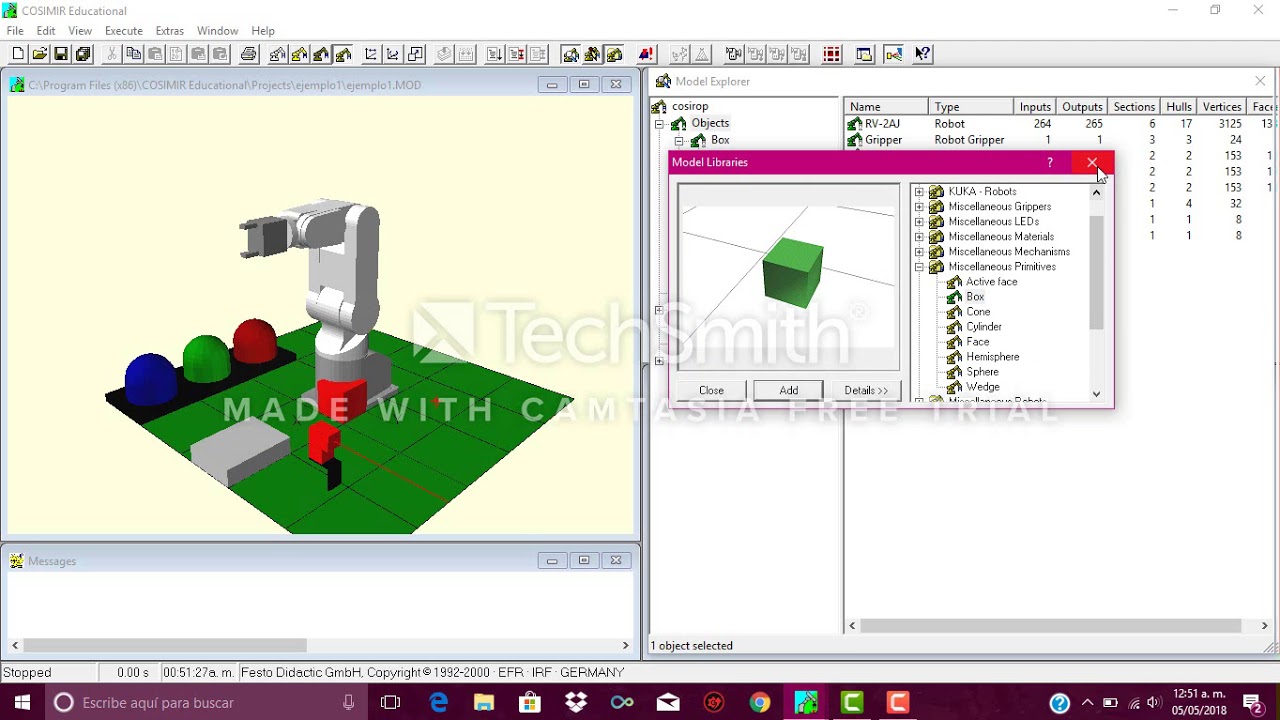Viewport: 1280px width, 720px height.
Task: Click the Model Explorer horizontal scrollbar
Action: [x=1060, y=626]
